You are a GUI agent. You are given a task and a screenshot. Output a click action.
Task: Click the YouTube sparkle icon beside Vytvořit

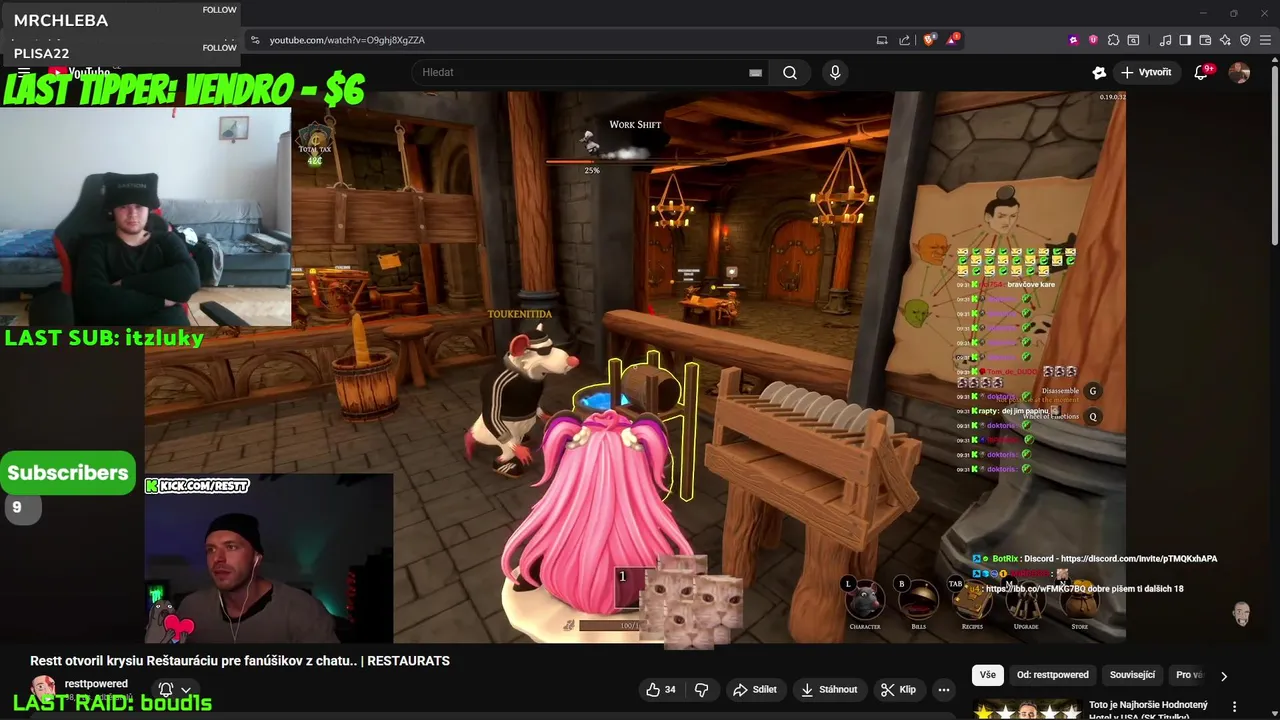[1099, 72]
